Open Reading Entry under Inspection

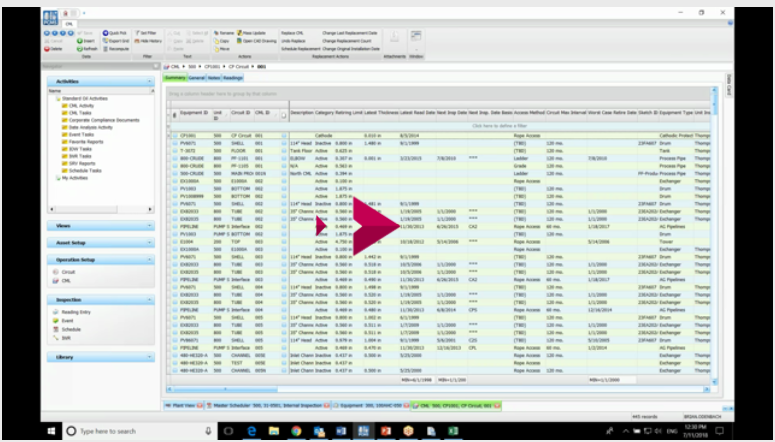point(72,312)
